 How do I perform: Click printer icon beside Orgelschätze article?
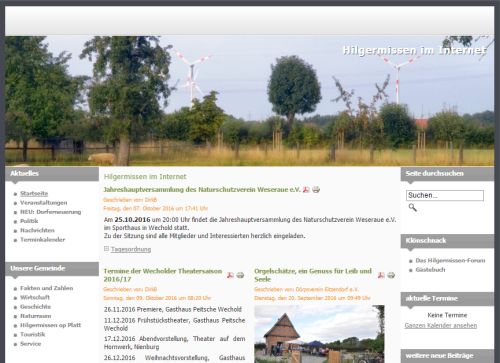391,275
